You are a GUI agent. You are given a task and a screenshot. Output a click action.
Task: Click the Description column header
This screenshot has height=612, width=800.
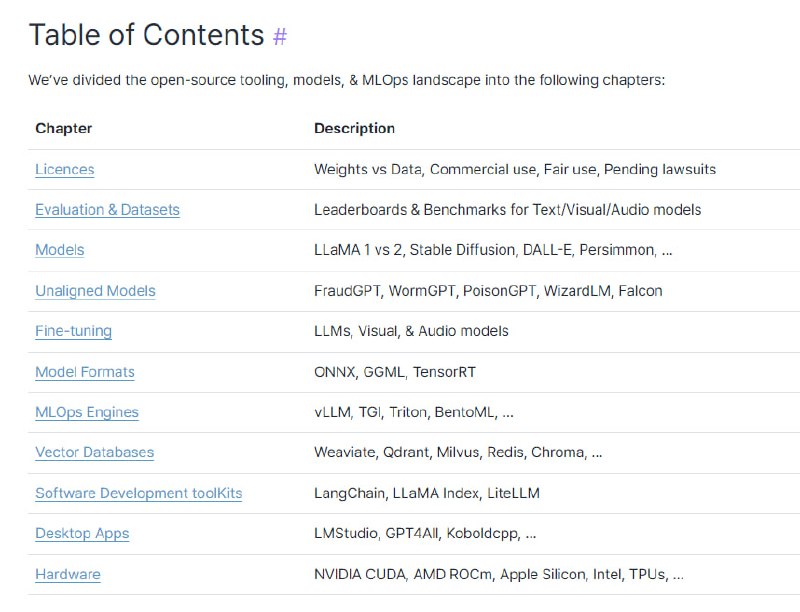coord(354,128)
